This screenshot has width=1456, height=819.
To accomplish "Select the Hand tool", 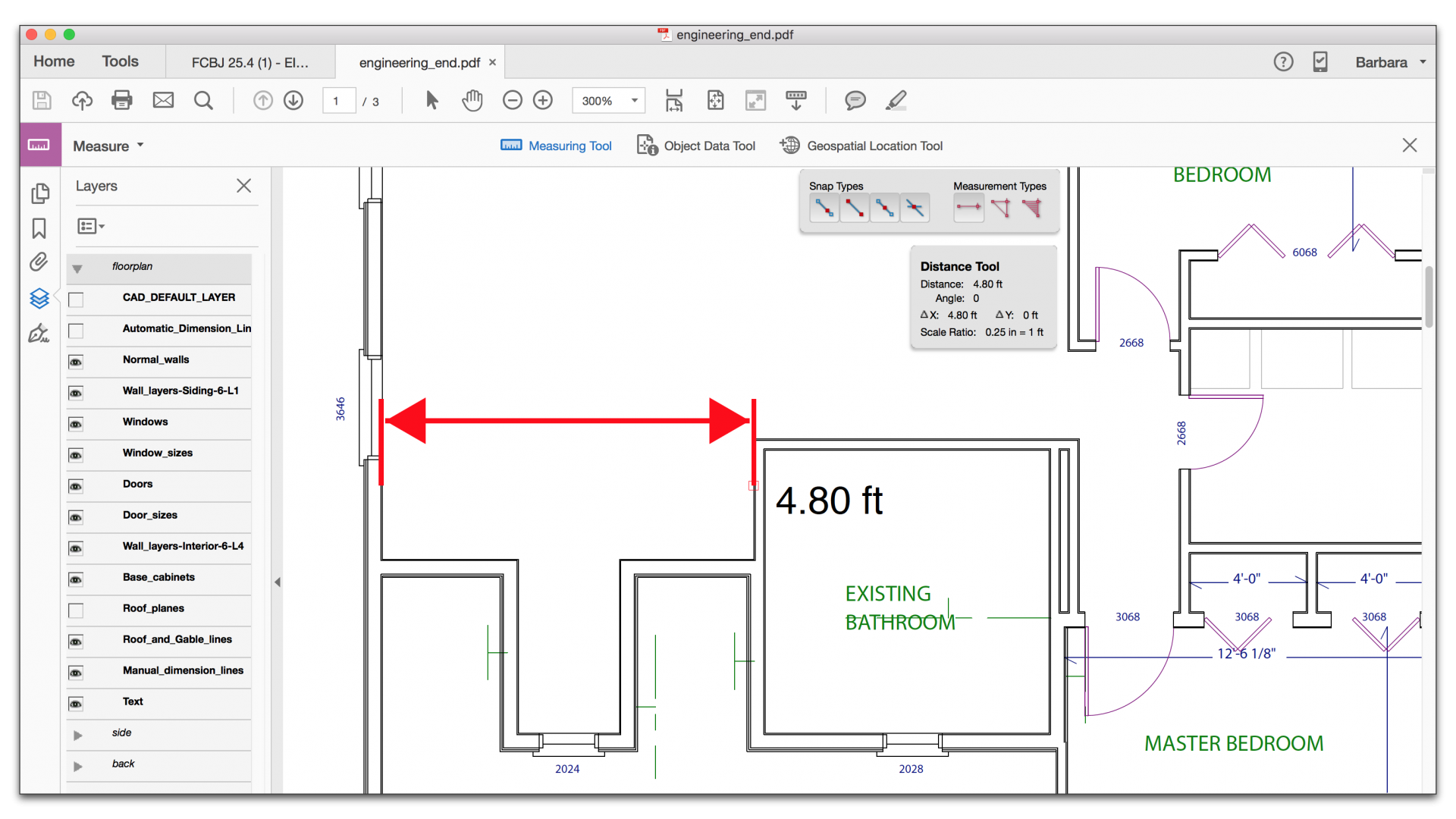I will [472, 100].
